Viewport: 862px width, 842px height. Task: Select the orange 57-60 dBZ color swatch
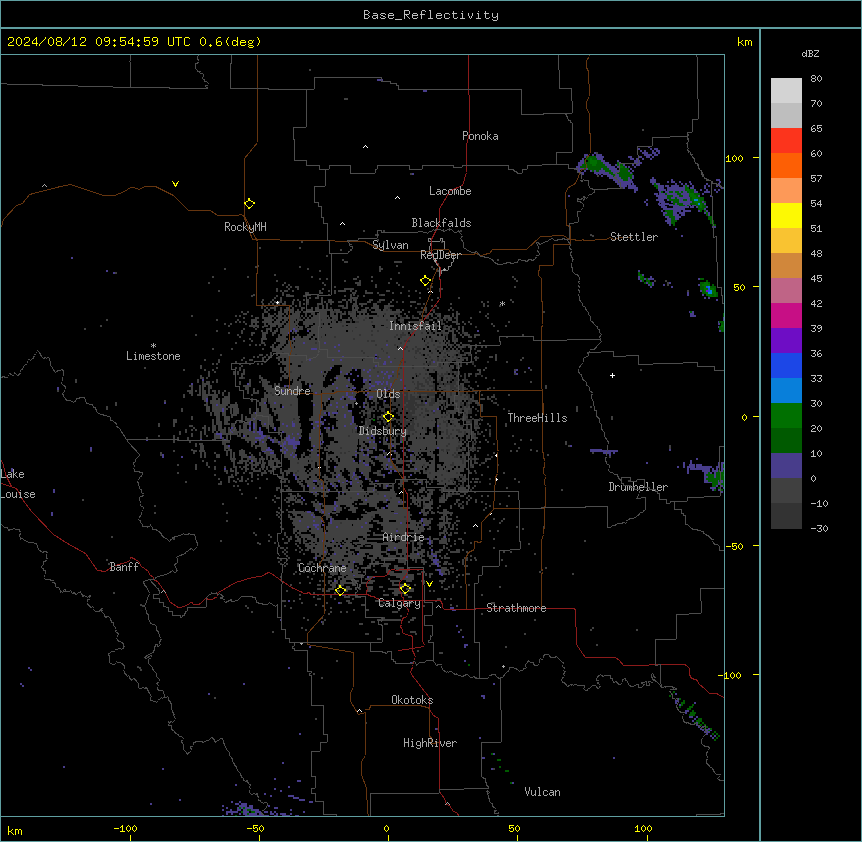786,165
